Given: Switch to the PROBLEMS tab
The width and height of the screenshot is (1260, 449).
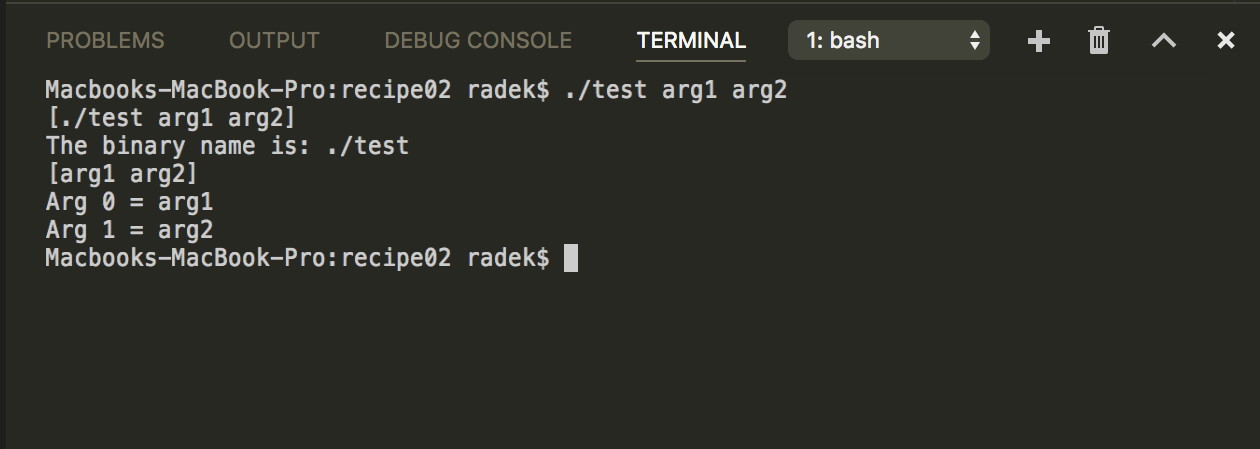Looking at the screenshot, I should (105, 41).
